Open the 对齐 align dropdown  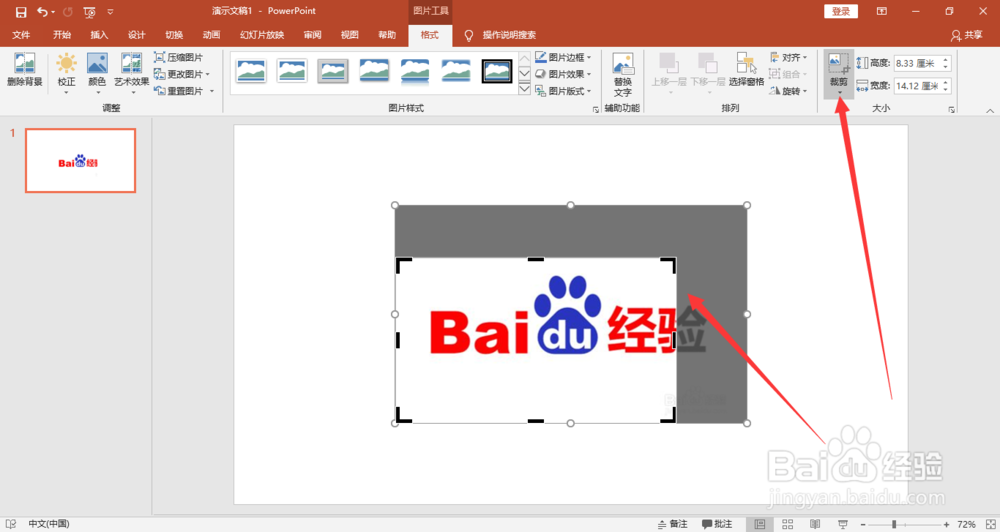point(788,57)
